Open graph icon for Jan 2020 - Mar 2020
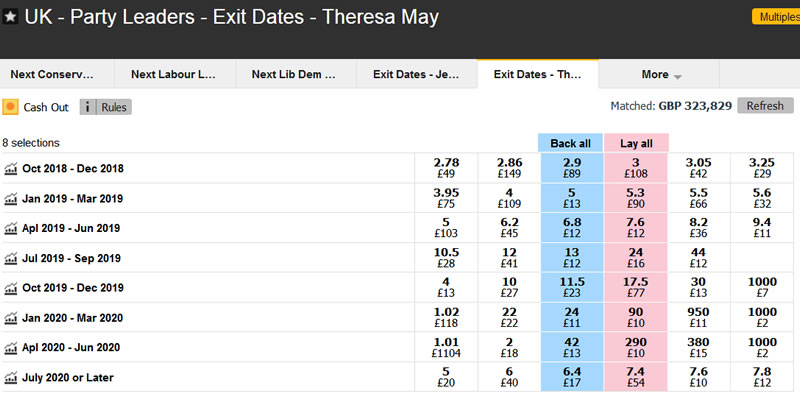 coord(11,318)
